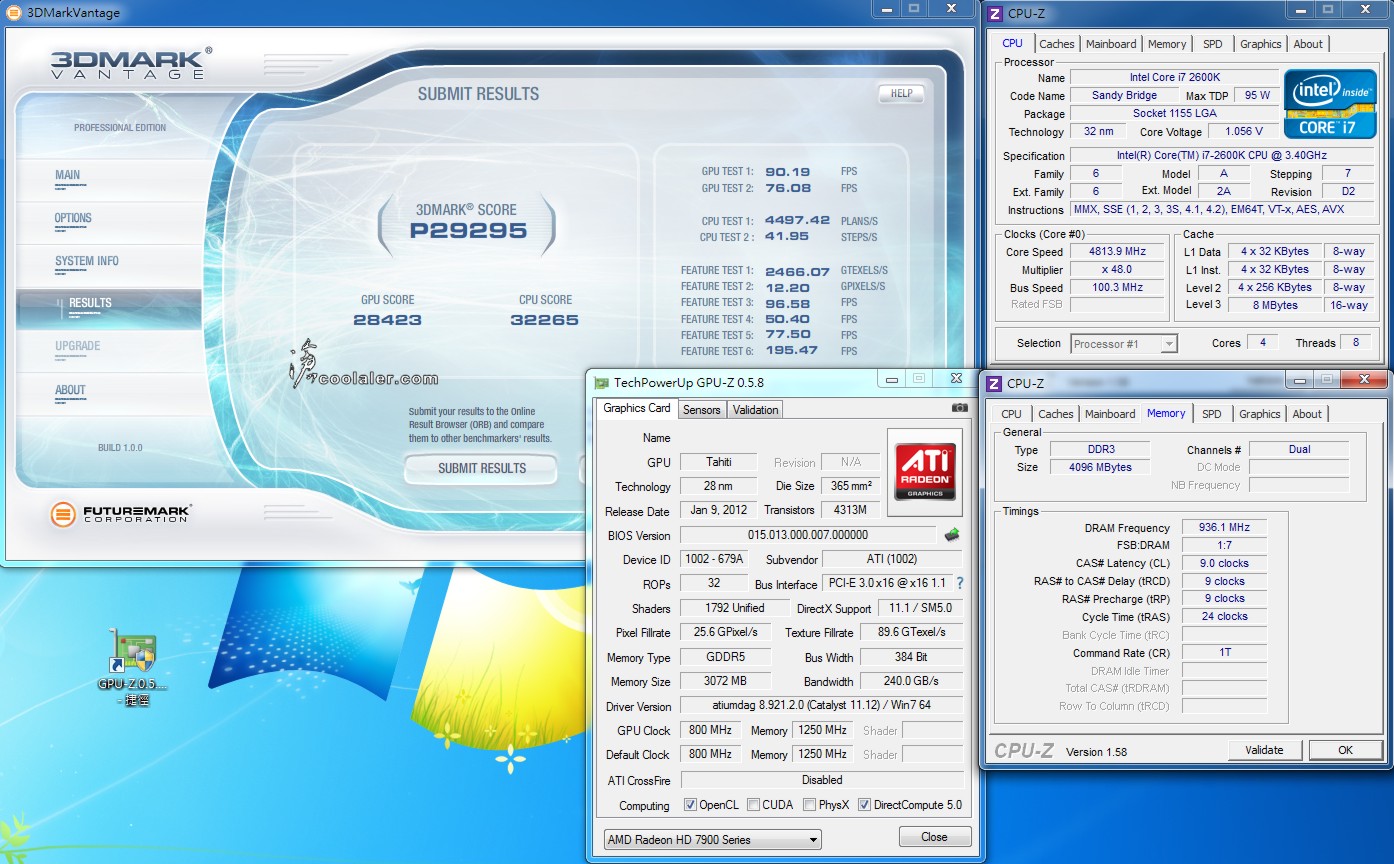This screenshot has height=864, width=1394.
Task: Open Mainboard tab in lower CPU-Z window
Action: pyautogui.click(x=1110, y=414)
